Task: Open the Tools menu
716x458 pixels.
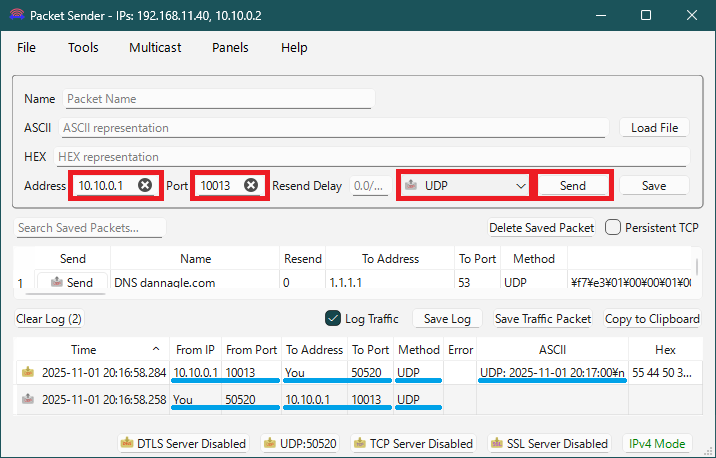Action: coord(83,47)
